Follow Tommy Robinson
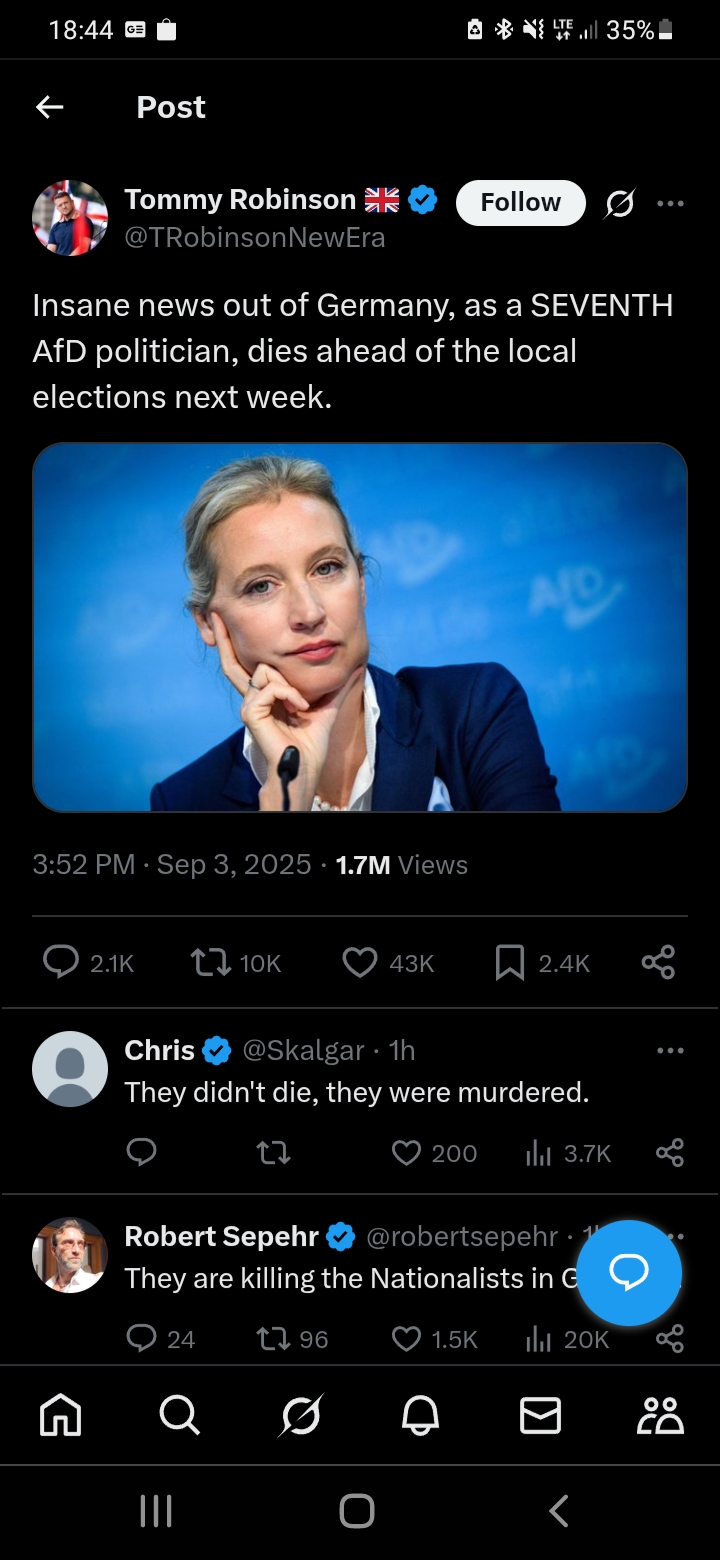Image resolution: width=720 pixels, height=1560 pixels. pyautogui.click(x=521, y=202)
